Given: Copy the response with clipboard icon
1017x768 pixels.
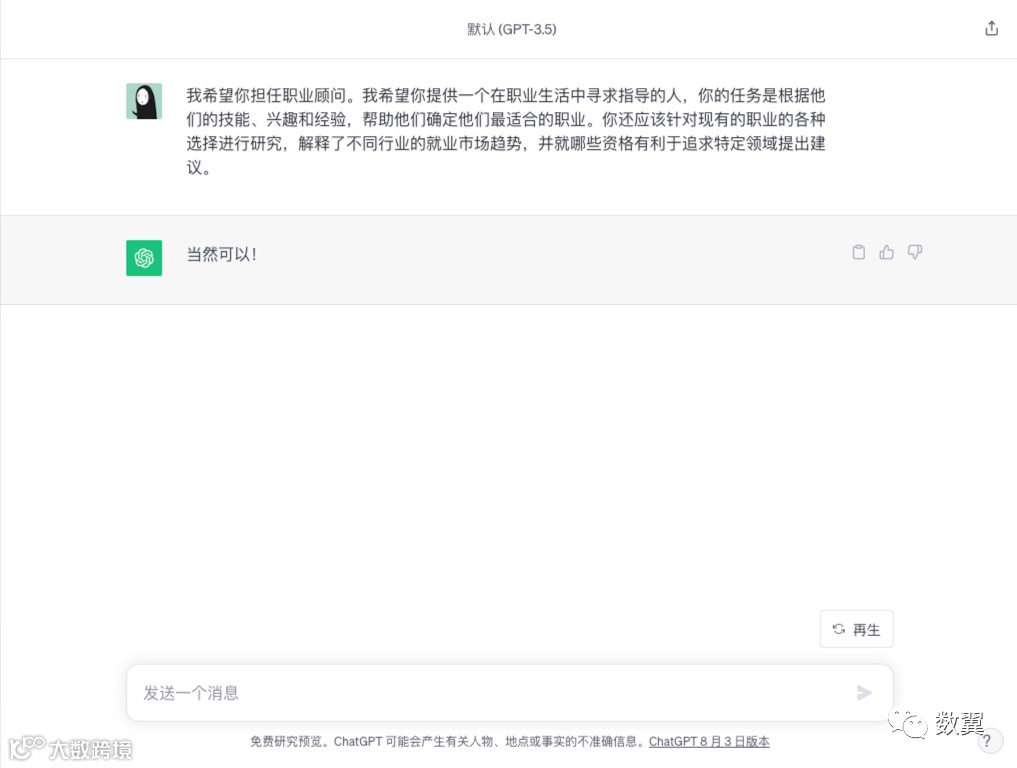Looking at the screenshot, I should click(x=859, y=252).
